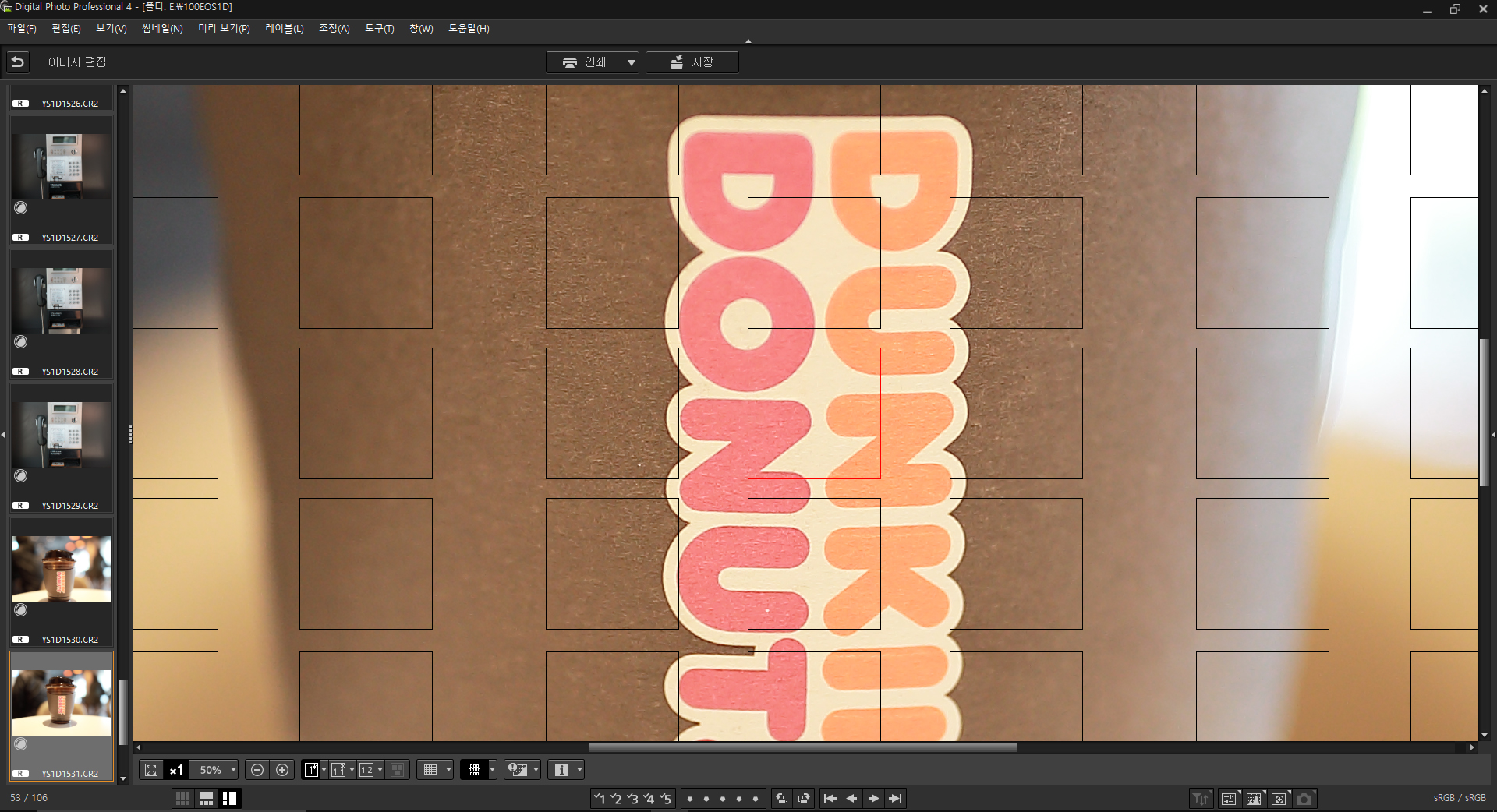This screenshot has width=1497, height=812.
Task: Set rating using the first dot
Action: pos(690,799)
